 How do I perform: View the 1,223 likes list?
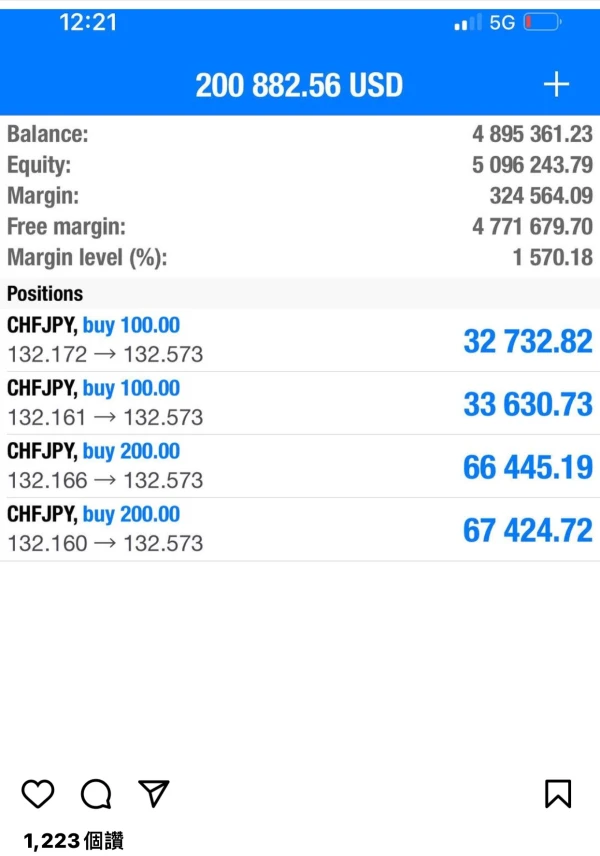tap(73, 841)
